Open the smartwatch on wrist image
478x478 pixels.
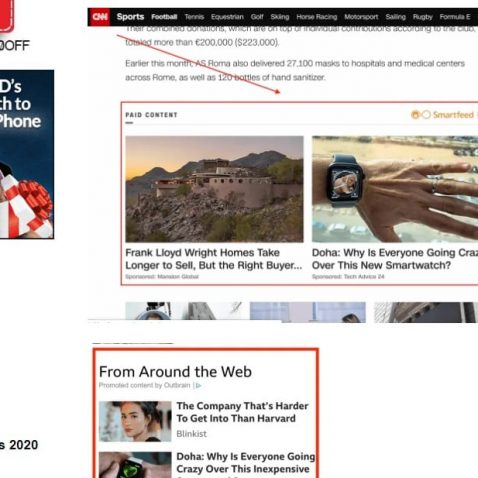395,189
